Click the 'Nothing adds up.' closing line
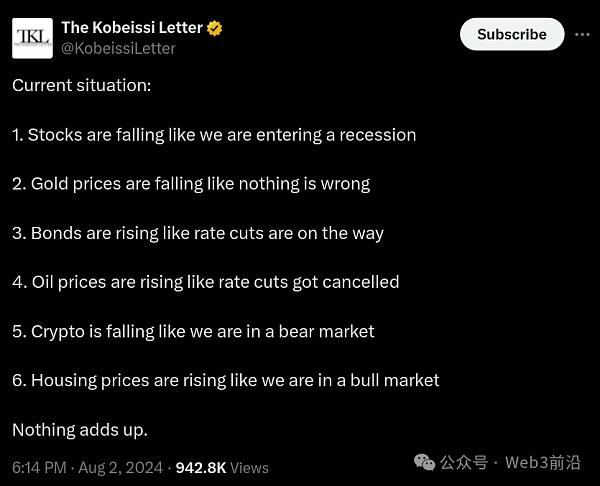This screenshot has height=486, width=600. pyautogui.click(x=80, y=430)
